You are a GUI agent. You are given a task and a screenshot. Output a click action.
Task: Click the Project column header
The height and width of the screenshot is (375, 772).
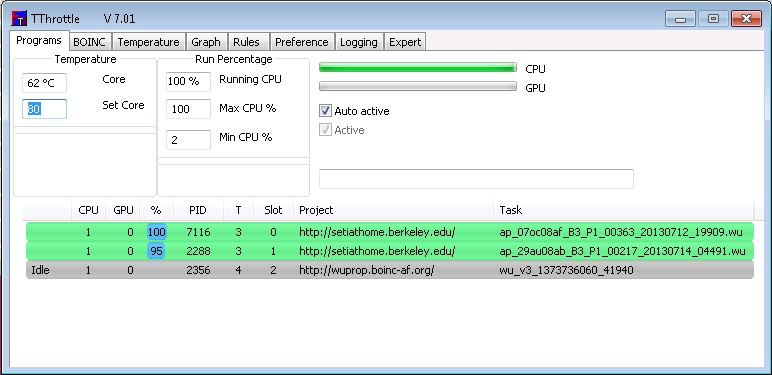coord(393,210)
